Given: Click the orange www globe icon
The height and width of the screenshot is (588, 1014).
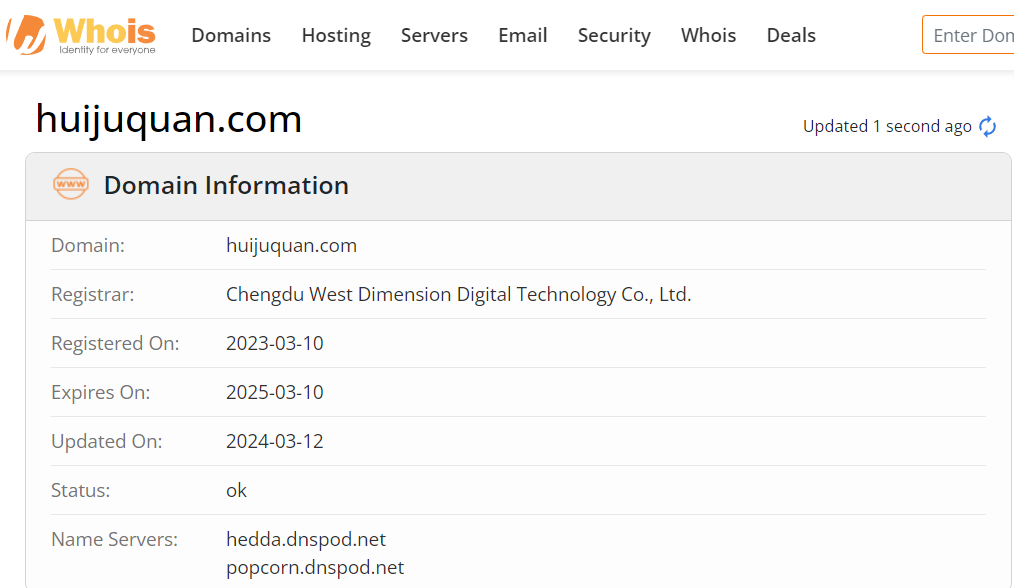Looking at the screenshot, I should coord(70,184).
